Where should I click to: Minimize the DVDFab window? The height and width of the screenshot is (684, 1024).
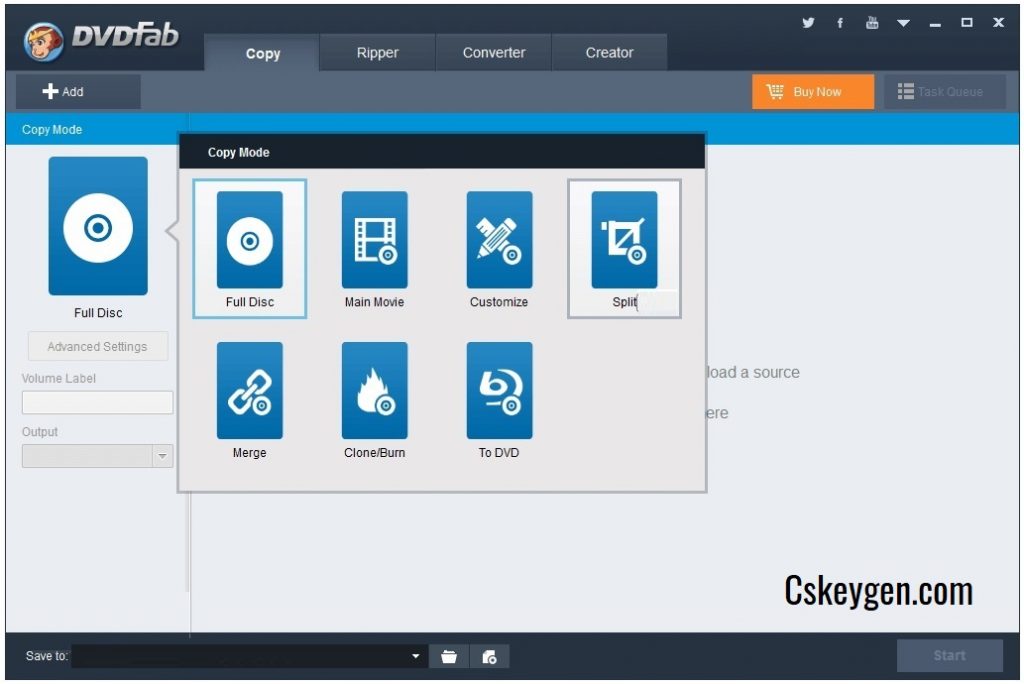click(935, 24)
